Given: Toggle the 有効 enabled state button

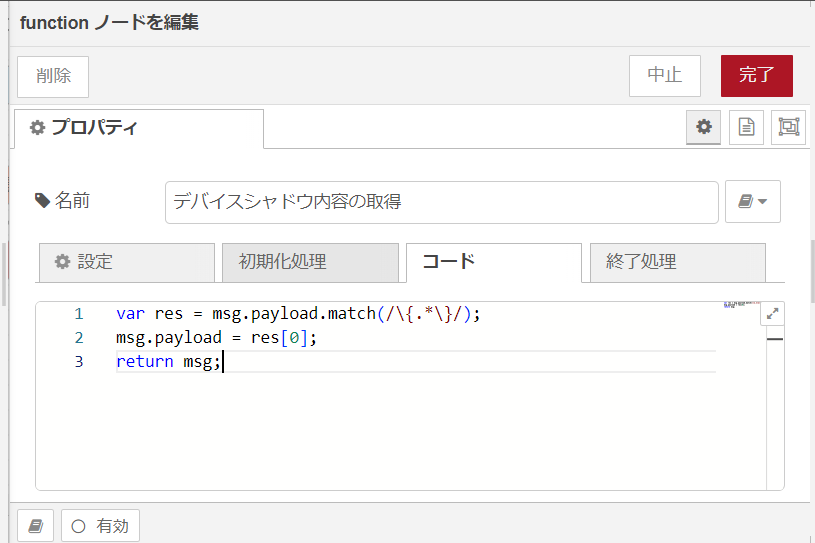Looking at the screenshot, I should point(100,526).
